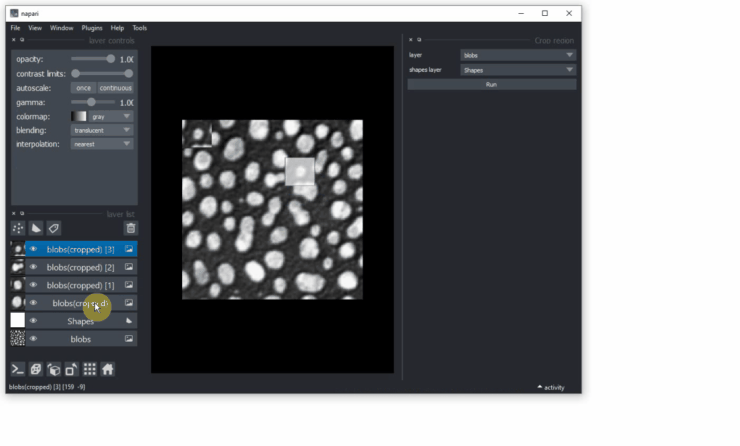Close the Crop region panel
Screen dimensions: 740x446
(x=411, y=40)
